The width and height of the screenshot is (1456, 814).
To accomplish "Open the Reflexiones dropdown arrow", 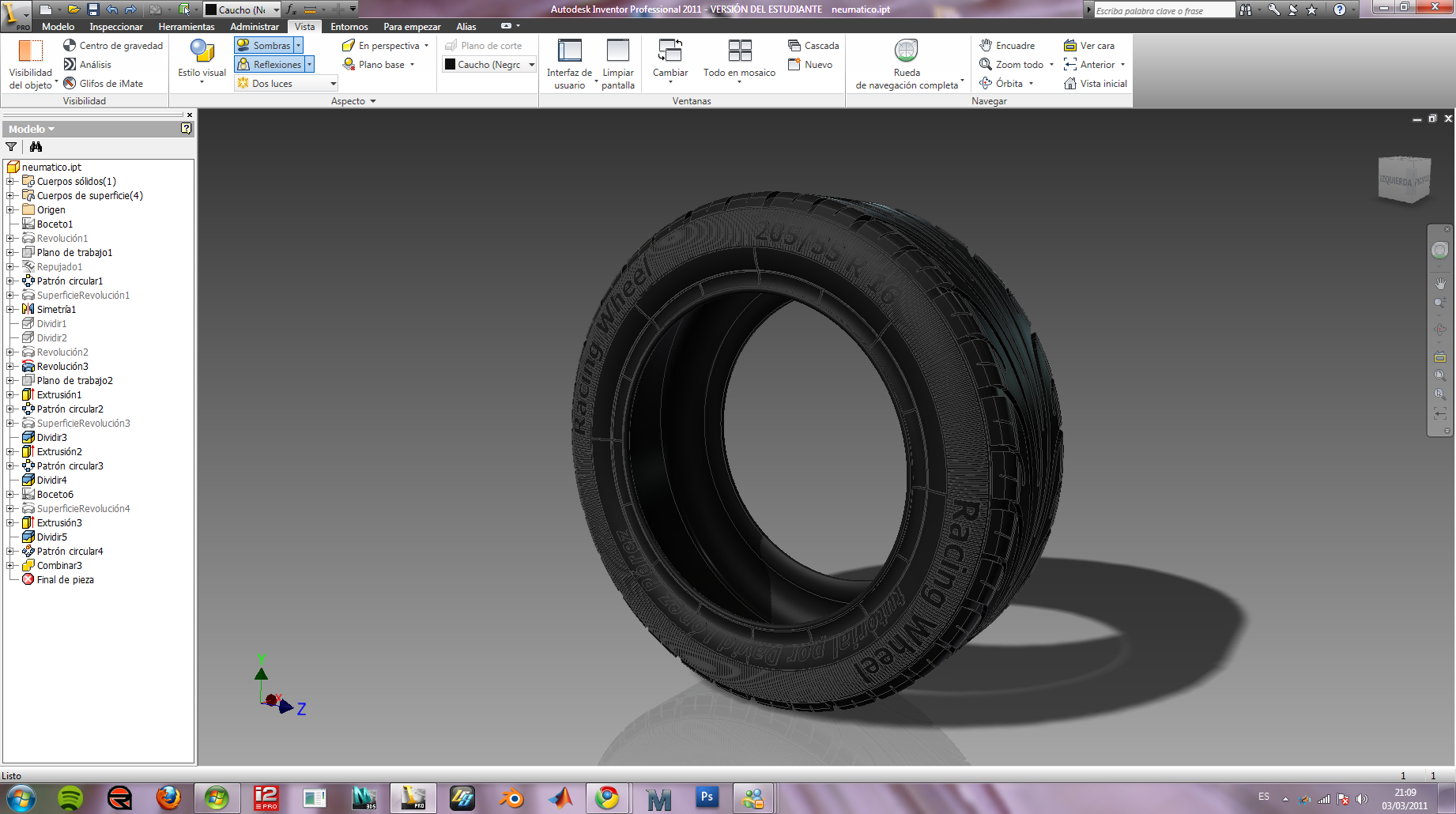I will point(310,65).
